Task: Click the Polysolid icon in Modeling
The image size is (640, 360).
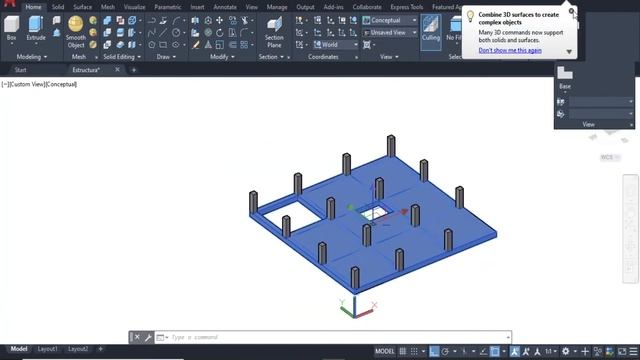Action: point(56,20)
